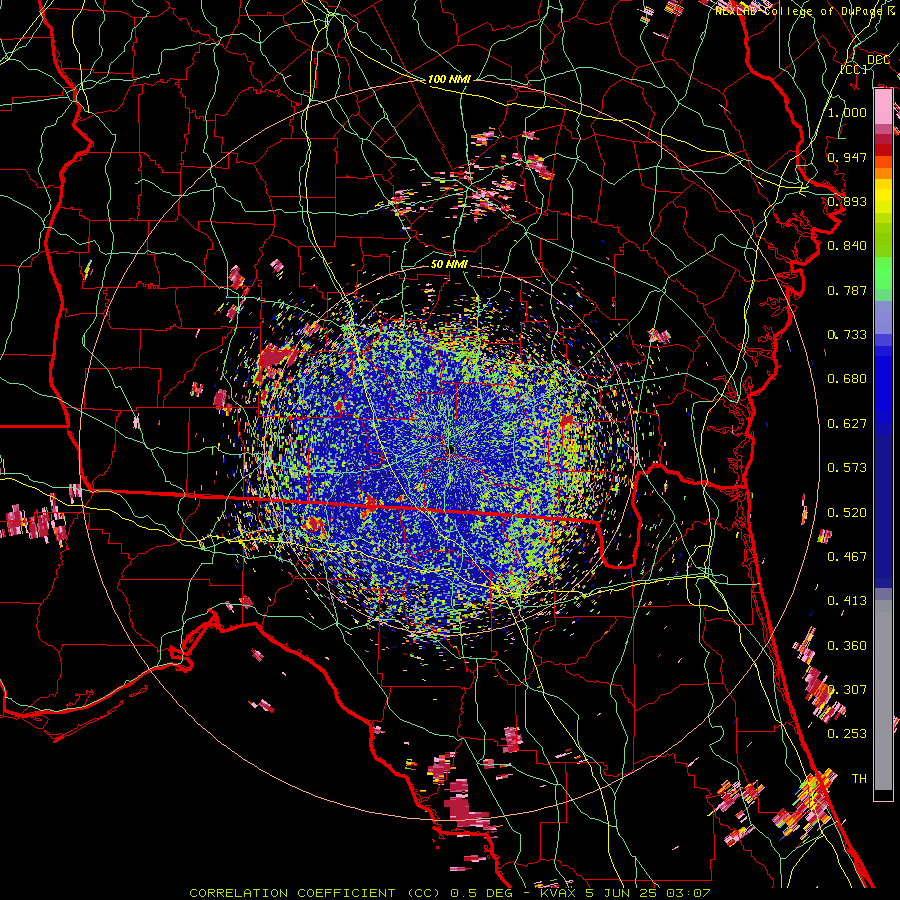Click the 100 NMI range ring label
The width and height of the screenshot is (900, 900).
[449, 79]
